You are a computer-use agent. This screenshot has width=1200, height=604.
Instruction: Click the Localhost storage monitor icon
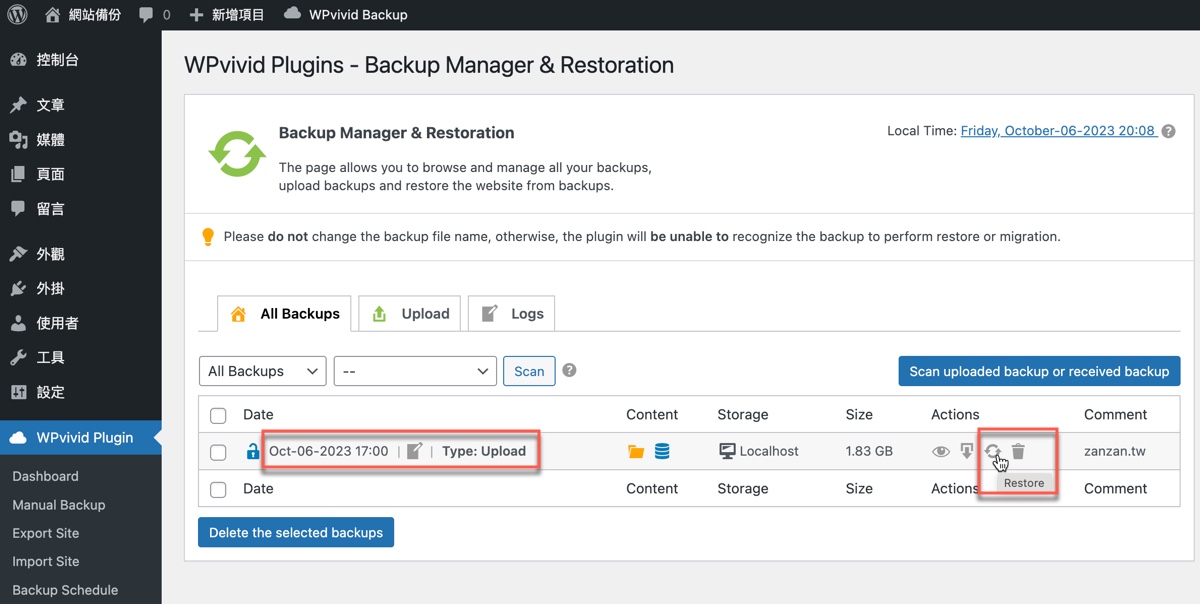727,452
